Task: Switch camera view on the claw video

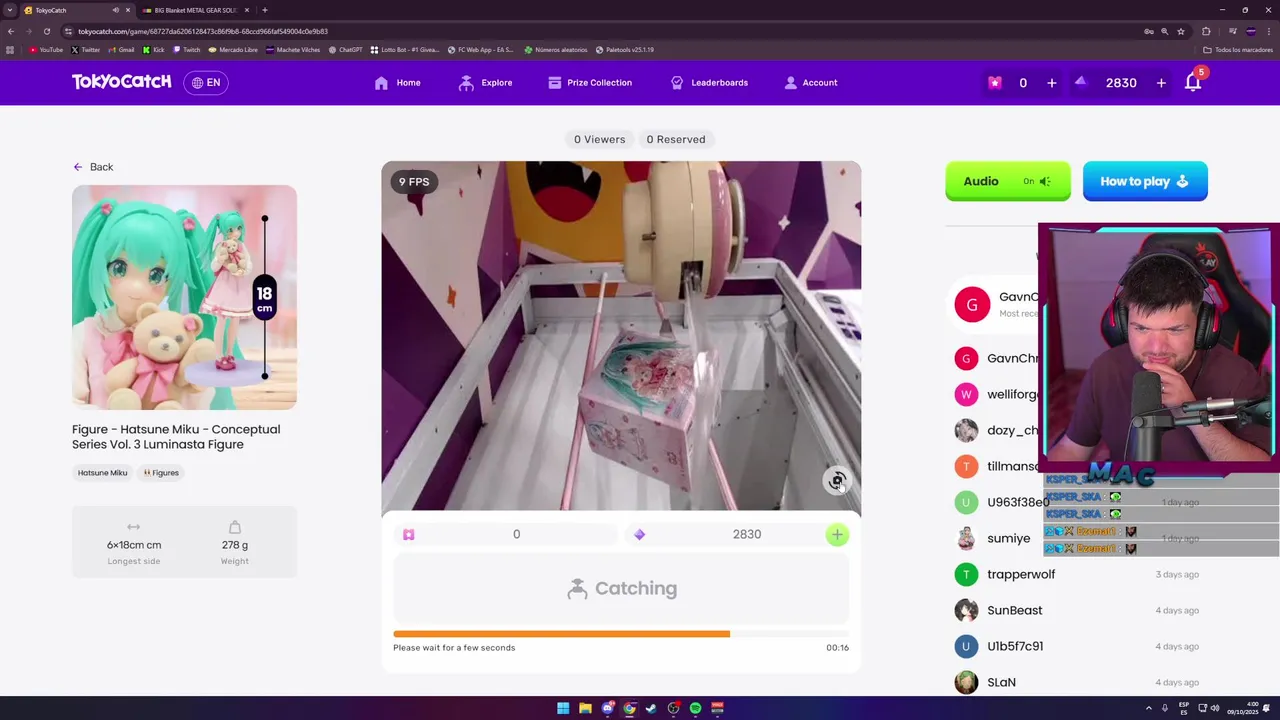Action: coord(837,481)
